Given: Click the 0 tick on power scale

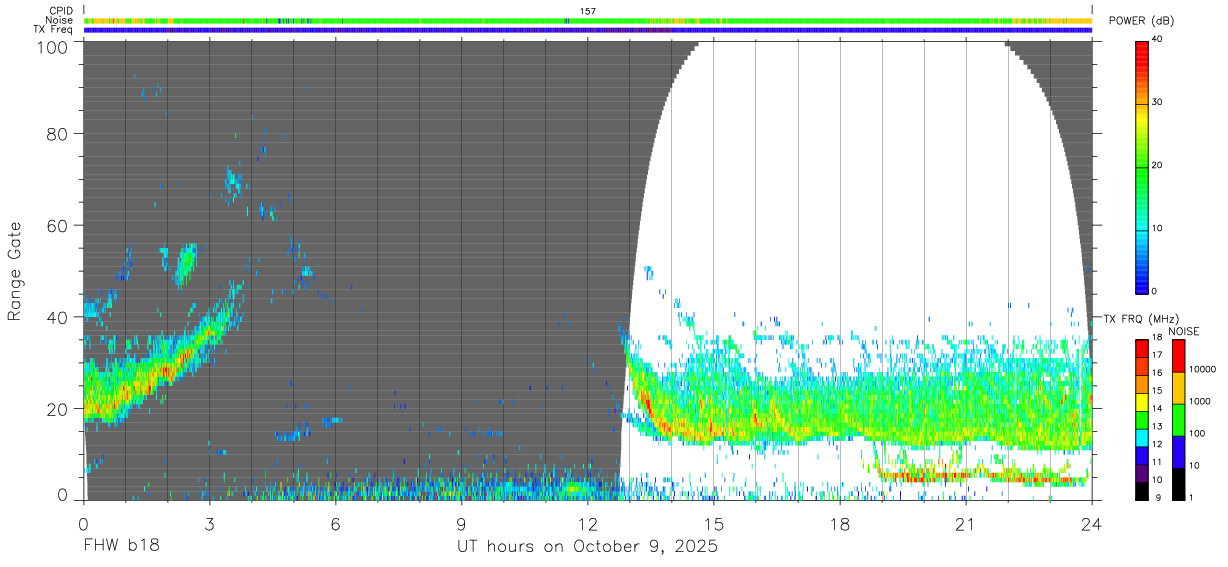Looking at the screenshot, I should click(1155, 291).
